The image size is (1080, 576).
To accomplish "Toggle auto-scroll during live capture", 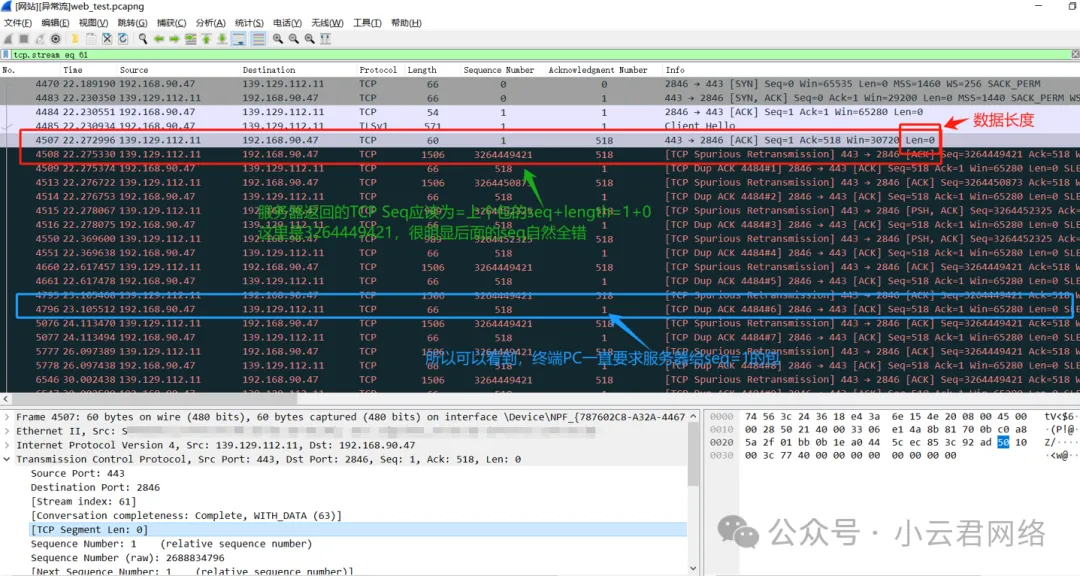I will pos(239,39).
